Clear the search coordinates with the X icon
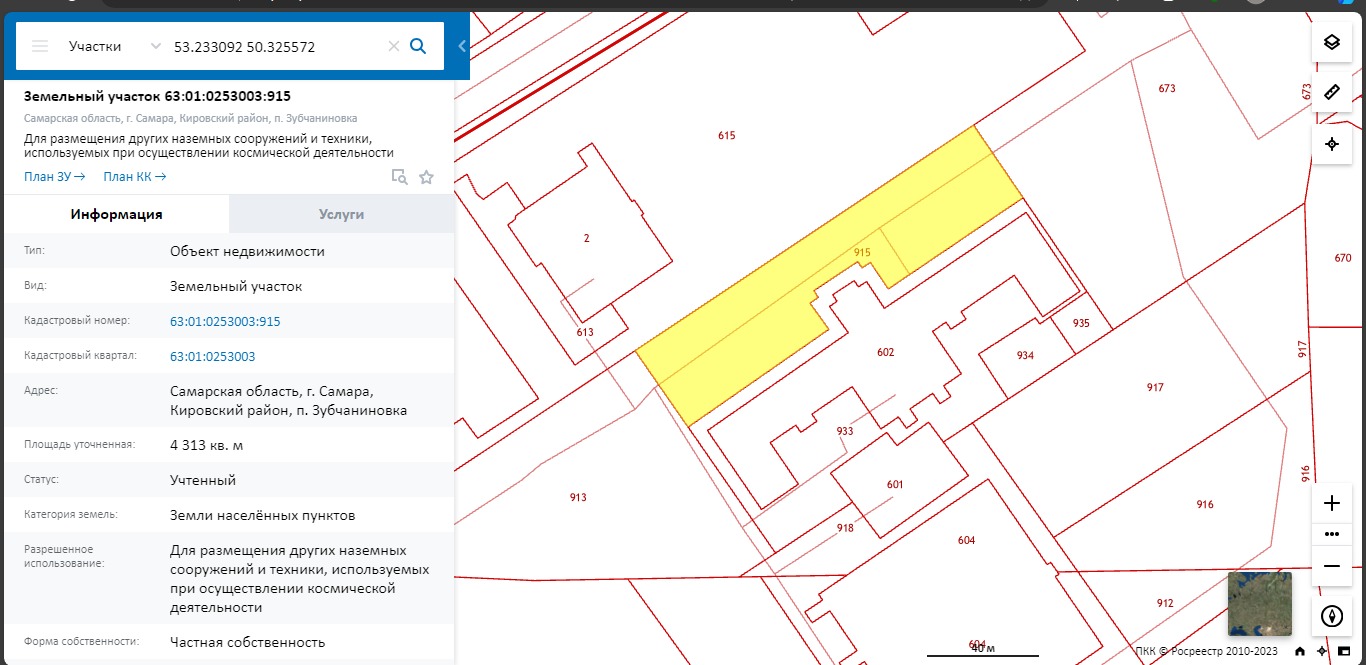Screen dimensions: 1366x665 pyautogui.click(x=393, y=46)
